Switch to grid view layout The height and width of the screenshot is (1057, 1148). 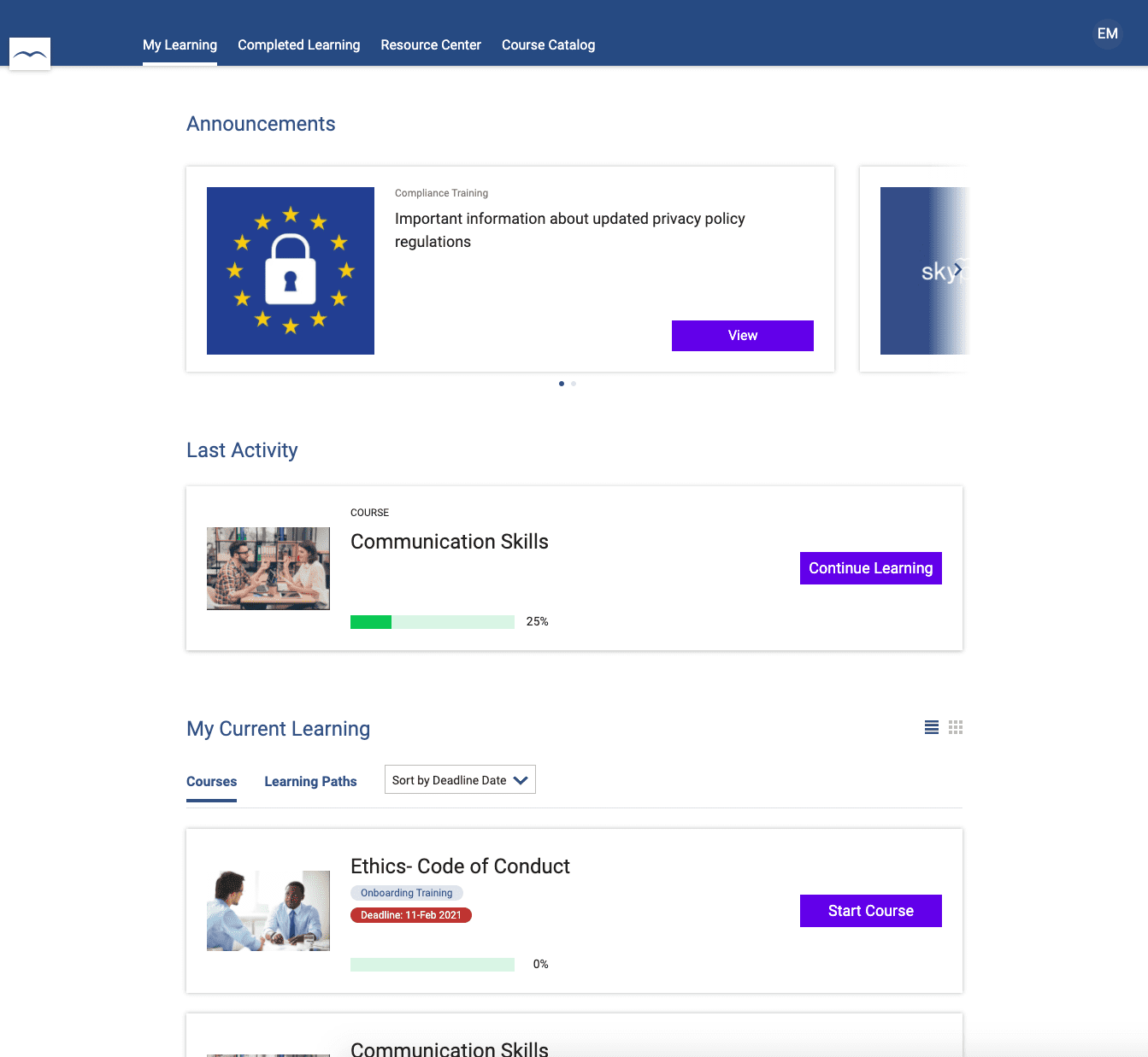956,727
